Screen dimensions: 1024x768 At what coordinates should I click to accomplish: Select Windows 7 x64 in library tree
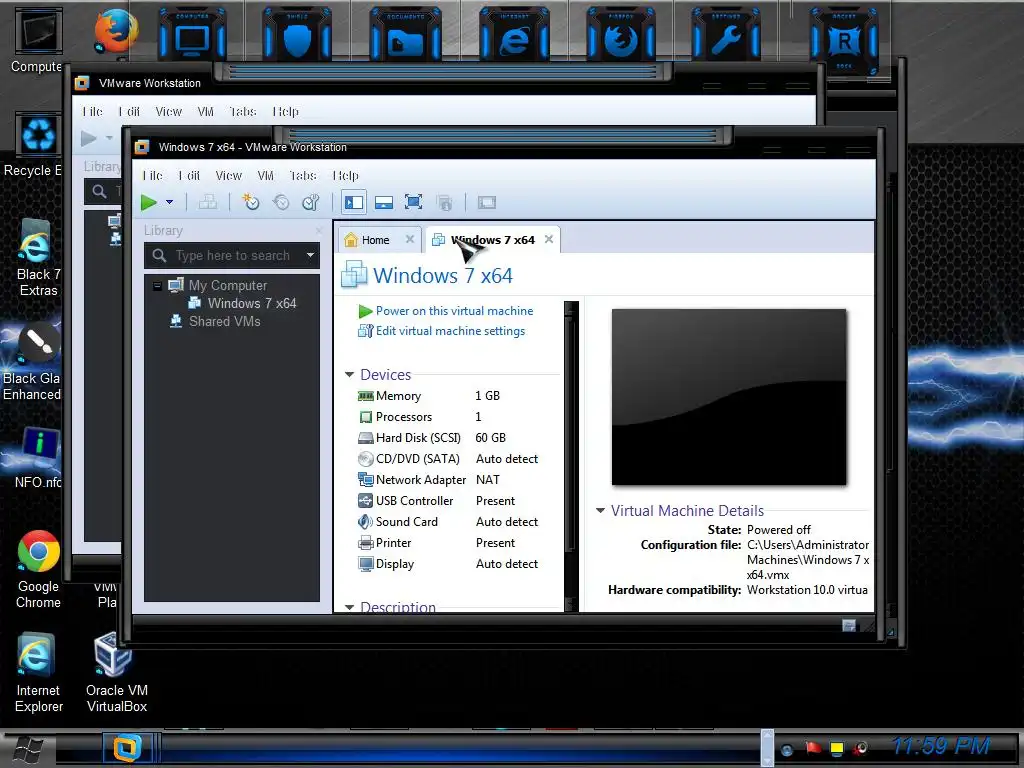(251, 303)
